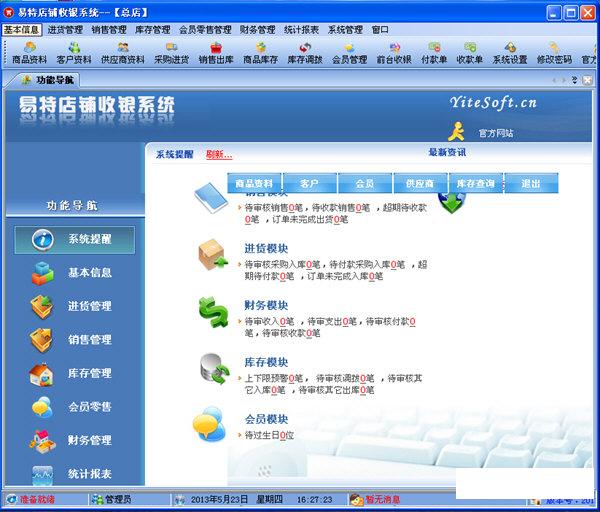This screenshot has height=512, width=600.
Task: Click 暂无消息 in the status bar
Action: click(x=375, y=499)
